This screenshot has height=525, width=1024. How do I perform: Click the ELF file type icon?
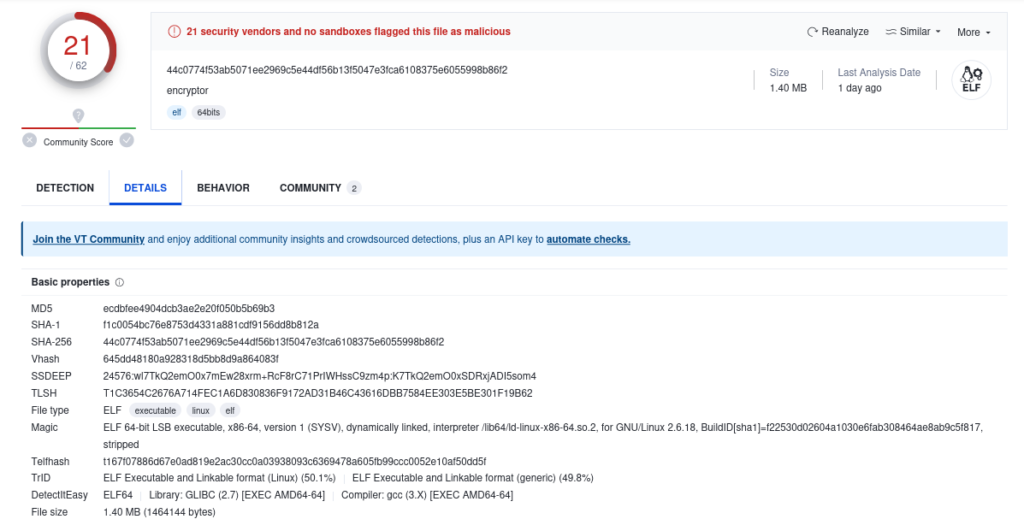point(971,80)
